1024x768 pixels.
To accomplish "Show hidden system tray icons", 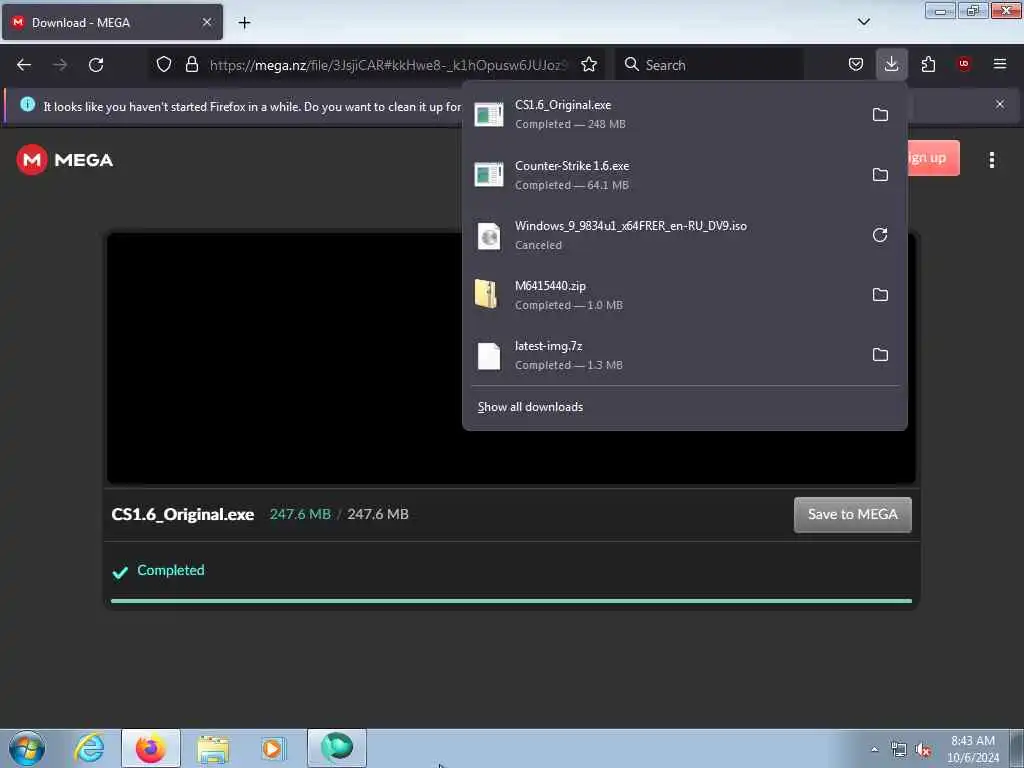I will [x=874, y=749].
